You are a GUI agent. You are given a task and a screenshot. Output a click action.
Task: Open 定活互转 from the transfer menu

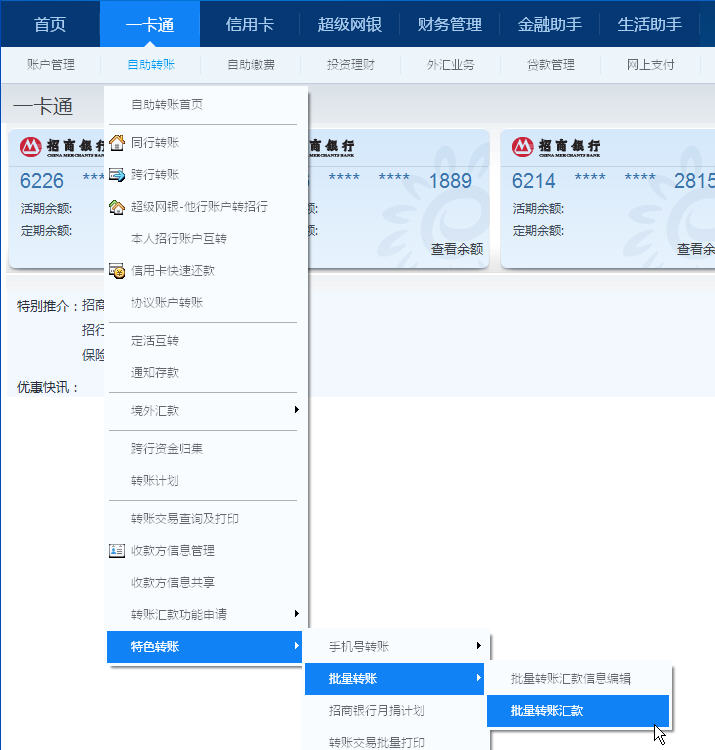(154, 341)
